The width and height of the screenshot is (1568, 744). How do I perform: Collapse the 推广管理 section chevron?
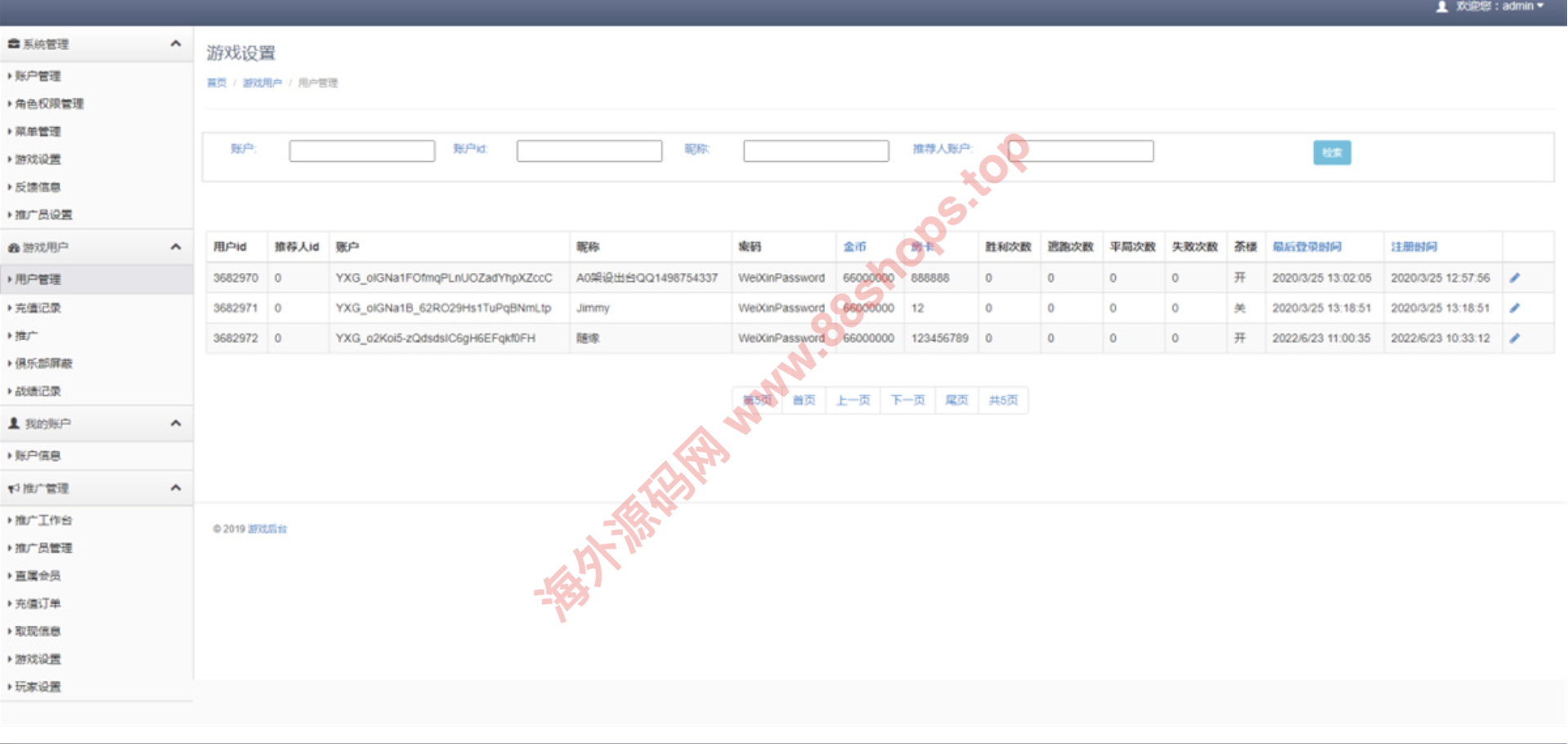click(x=175, y=488)
